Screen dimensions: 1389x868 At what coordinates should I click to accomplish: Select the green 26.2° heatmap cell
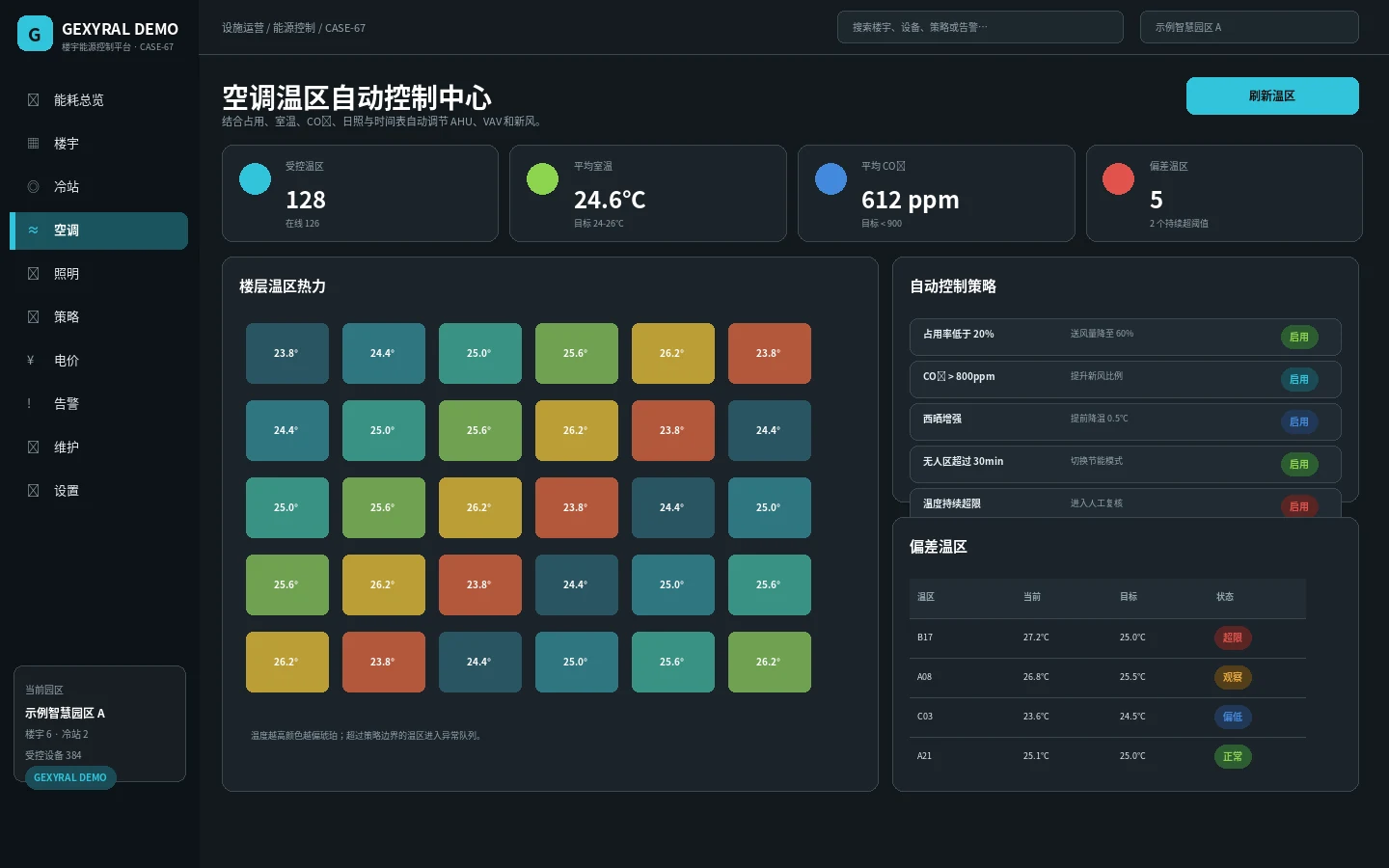(770, 662)
